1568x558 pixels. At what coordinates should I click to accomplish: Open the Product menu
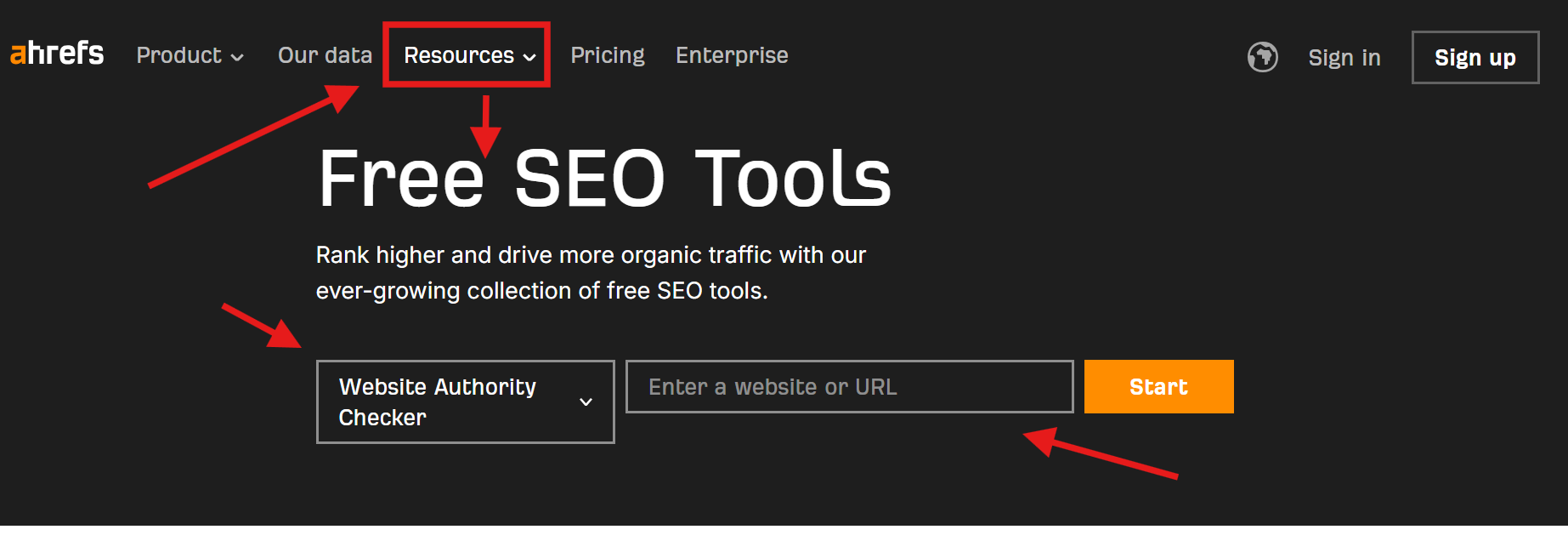179,55
